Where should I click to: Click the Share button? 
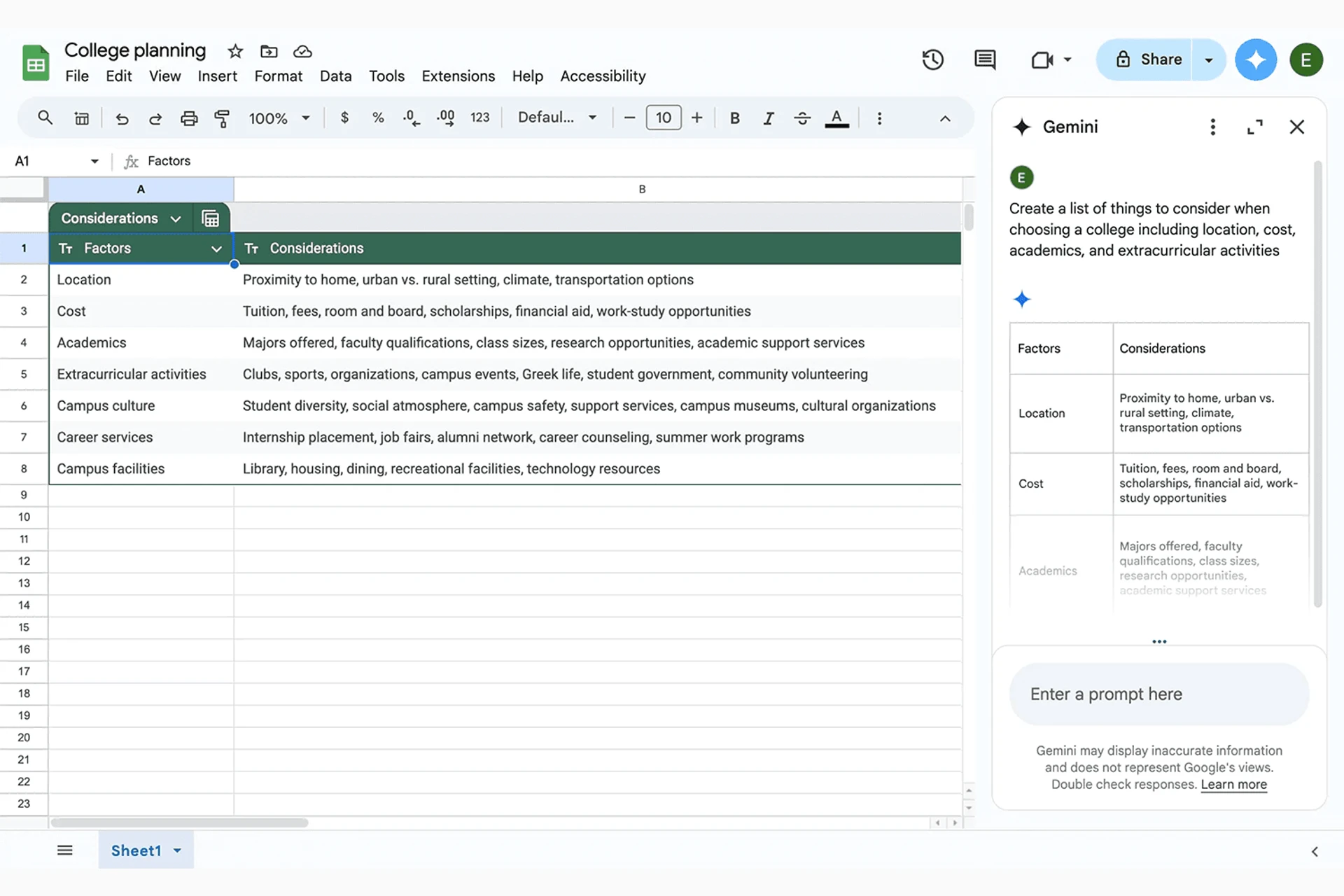click(x=1144, y=59)
